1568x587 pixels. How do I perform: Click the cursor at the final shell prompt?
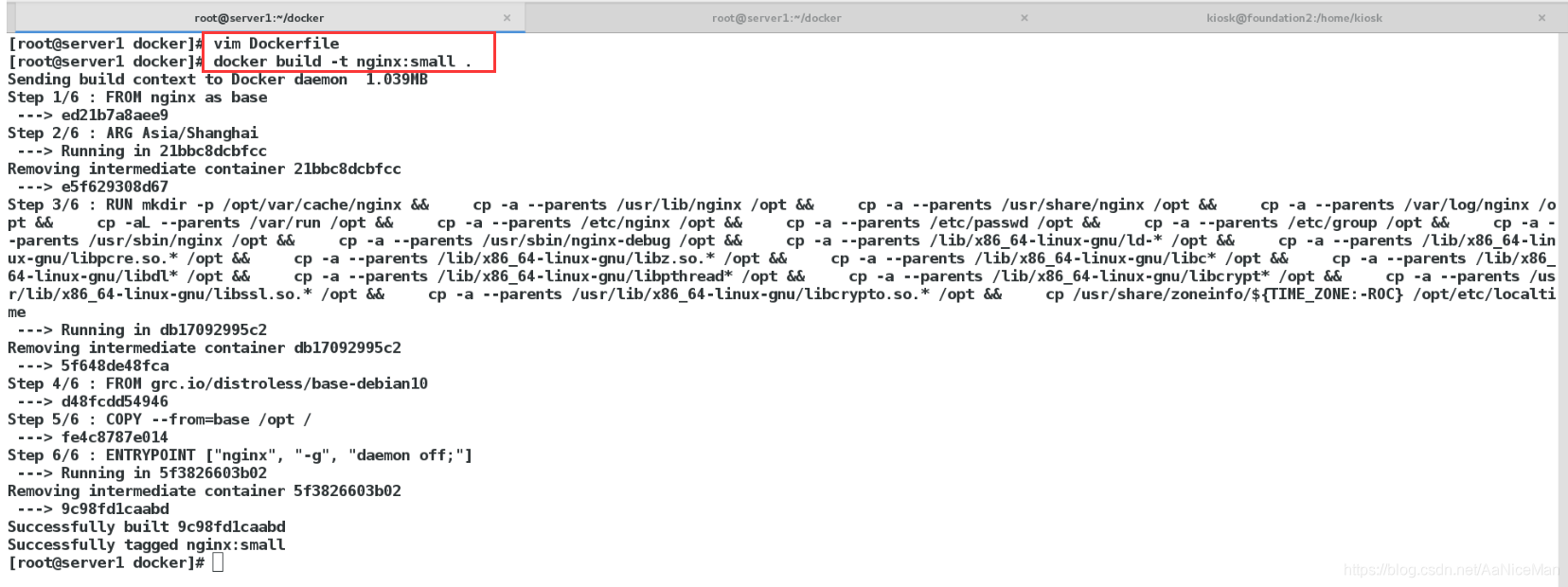tap(218, 563)
